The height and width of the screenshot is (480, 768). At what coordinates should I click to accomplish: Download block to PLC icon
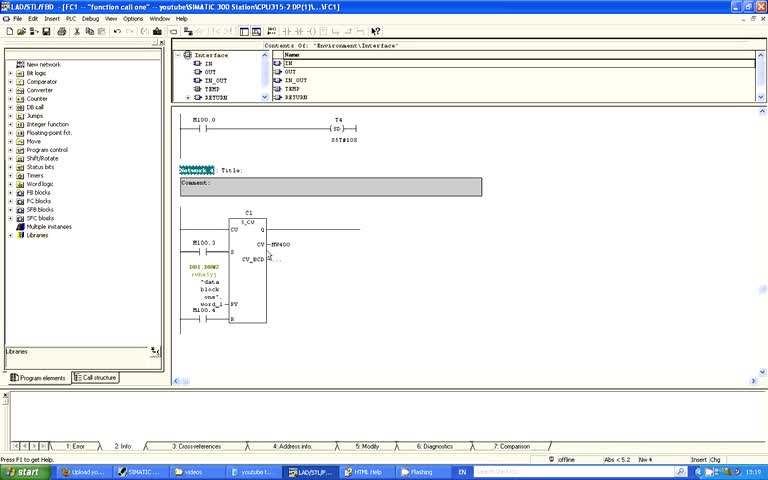[157, 31]
